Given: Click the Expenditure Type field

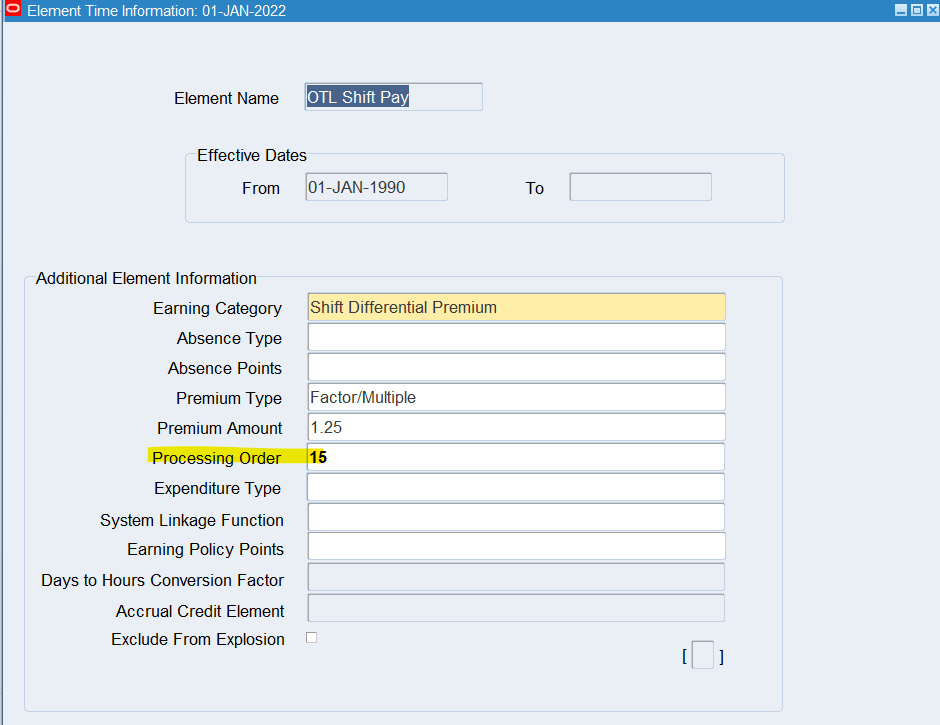Looking at the screenshot, I should (x=516, y=487).
